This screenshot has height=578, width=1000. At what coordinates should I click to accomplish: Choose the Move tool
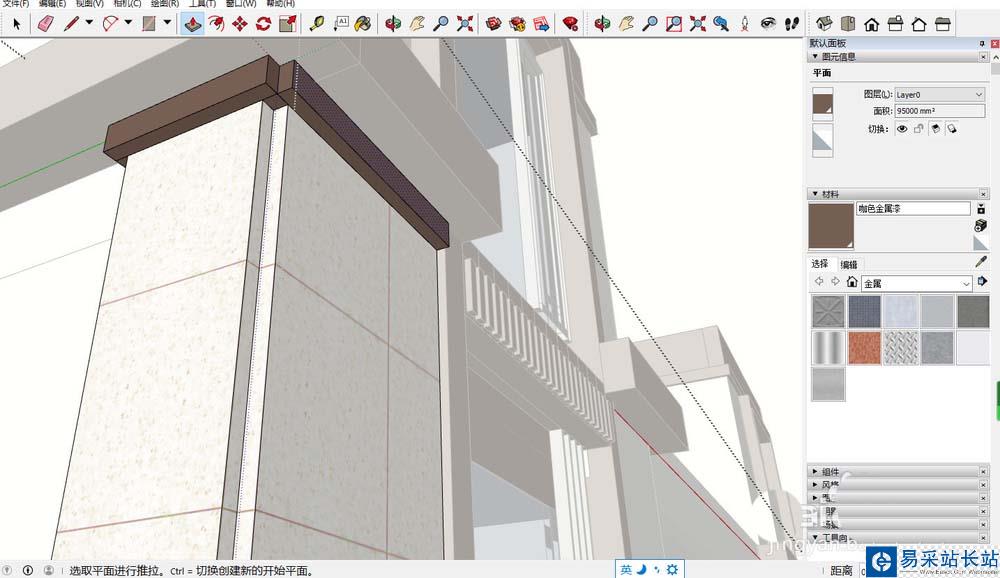coord(240,24)
